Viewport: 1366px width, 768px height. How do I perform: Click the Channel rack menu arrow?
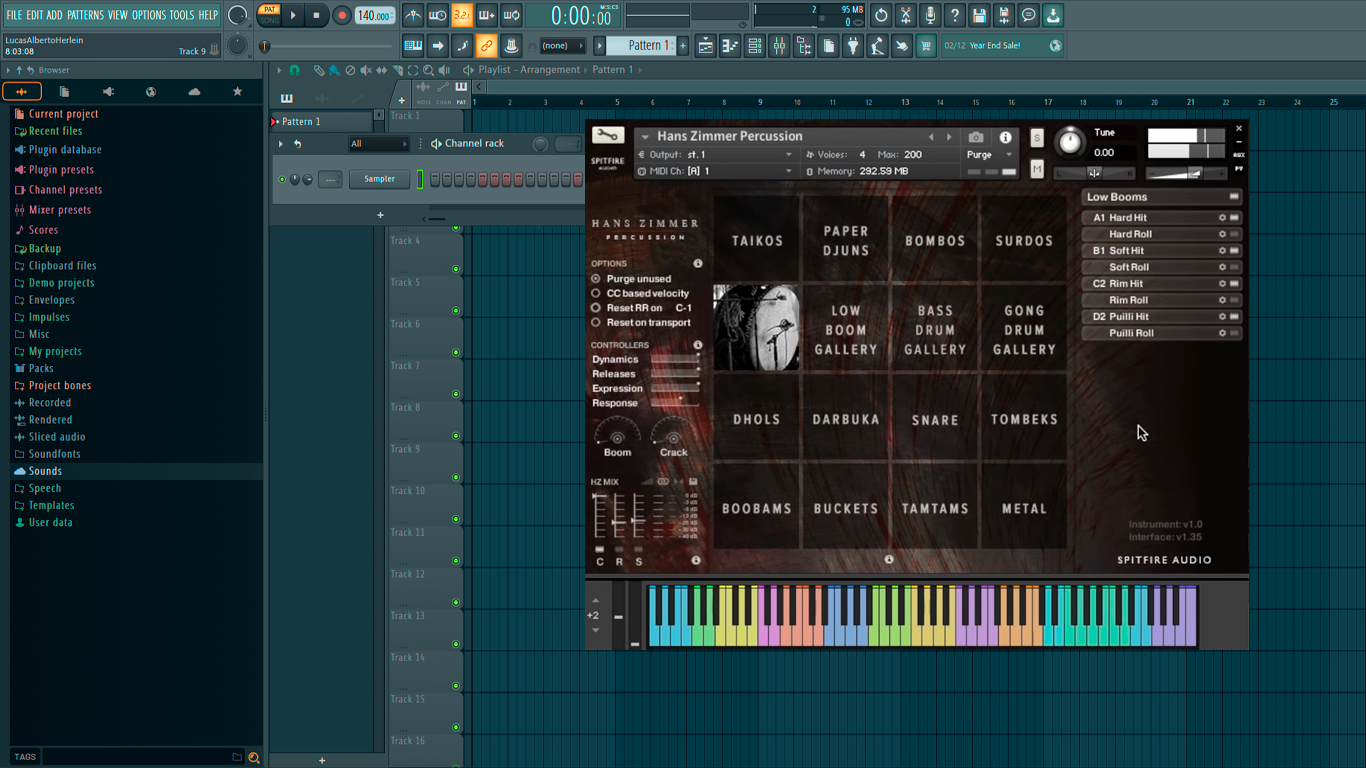point(281,144)
